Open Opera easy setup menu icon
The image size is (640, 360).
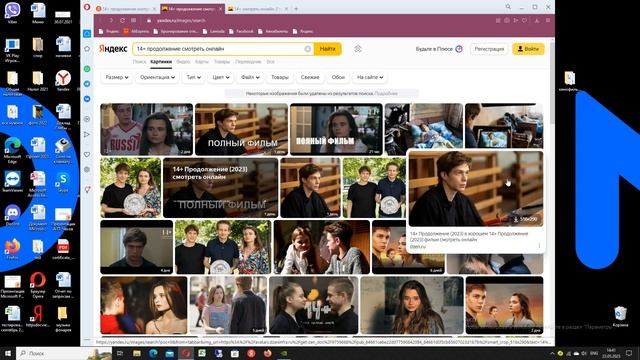(x=548, y=20)
